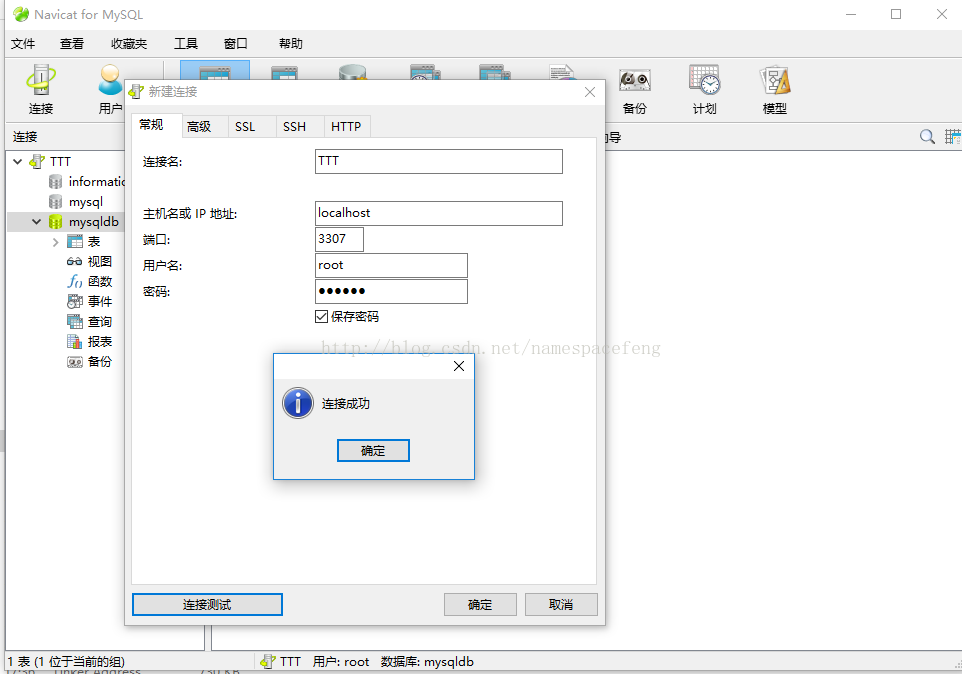This screenshot has width=962, height=674.
Task: Click 确定 in the 连接成功 message box
Action: (x=373, y=451)
